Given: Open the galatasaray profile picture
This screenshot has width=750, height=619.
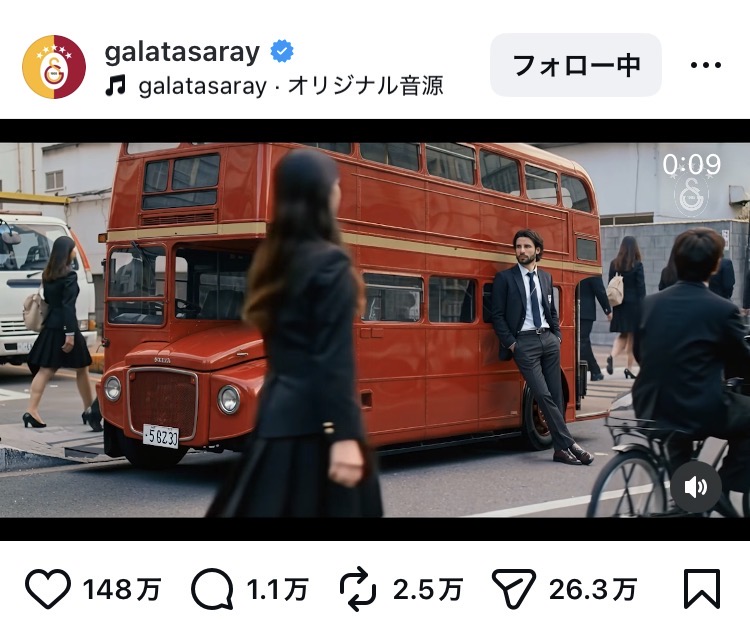Looking at the screenshot, I should (54, 66).
